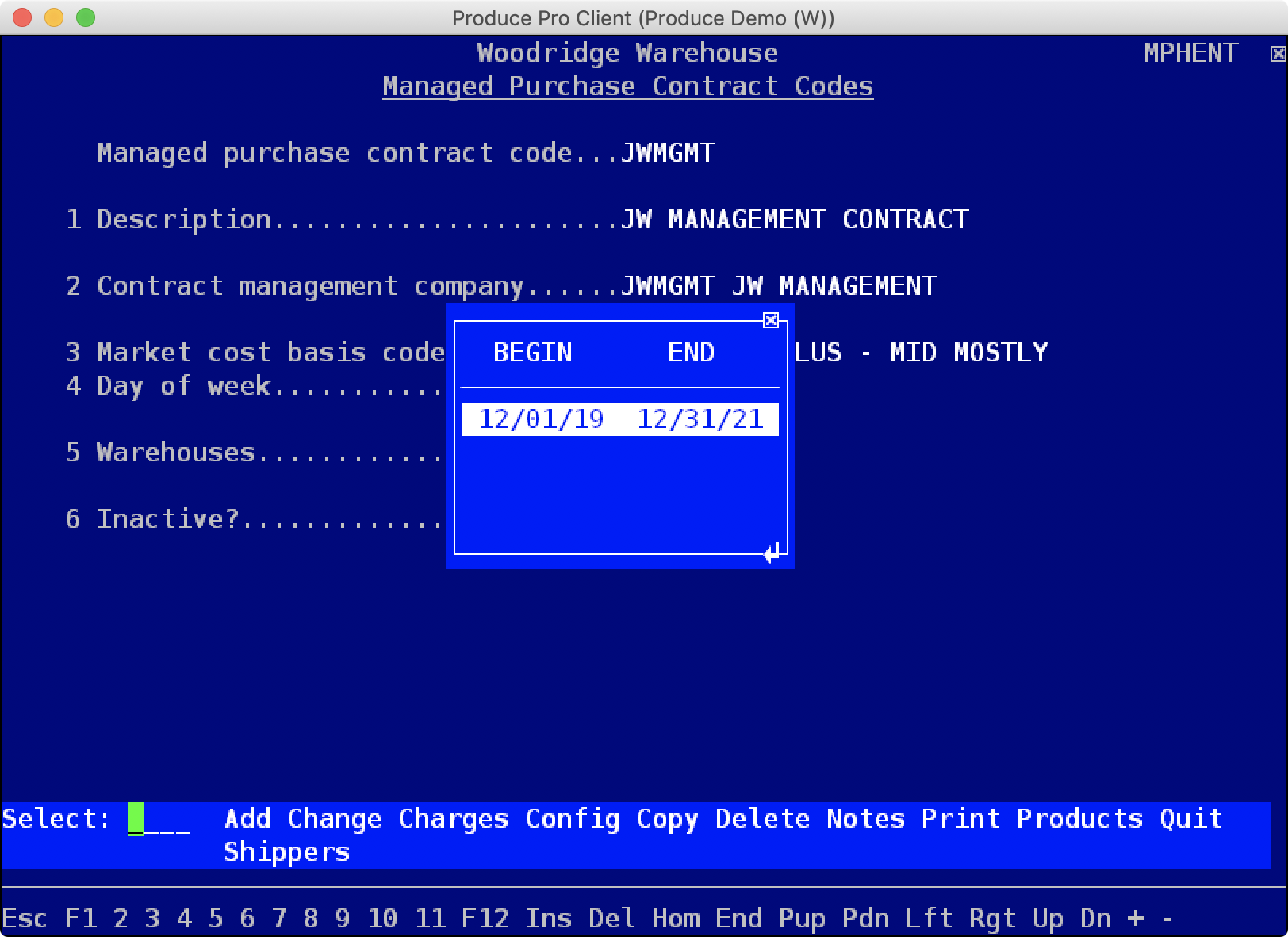Click the Lft key button
Screen dimensions: 1288x937
point(929,919)
